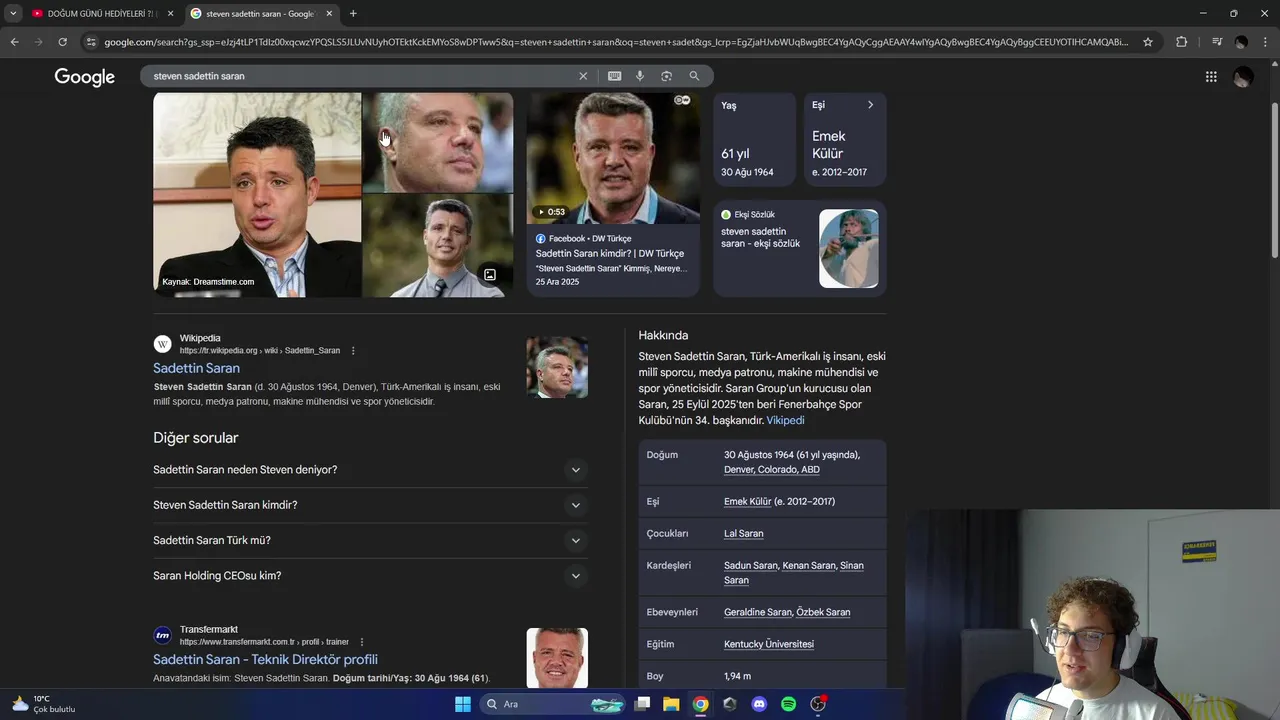1280x720 pixels.
Task: Open Google apps grid
Action: [1211, 77]
